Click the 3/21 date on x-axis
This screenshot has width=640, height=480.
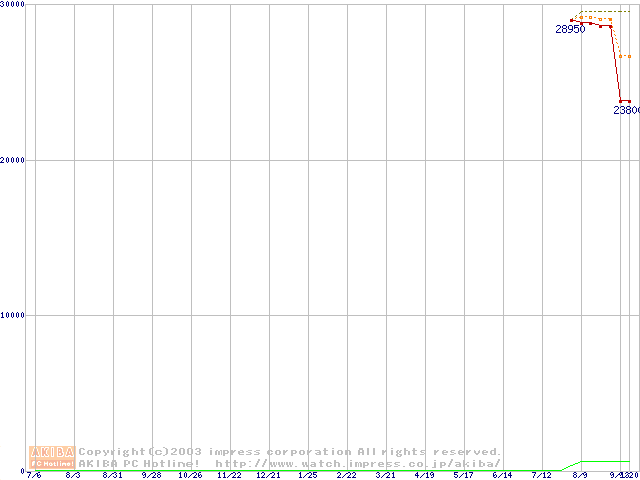pos(385,475)
